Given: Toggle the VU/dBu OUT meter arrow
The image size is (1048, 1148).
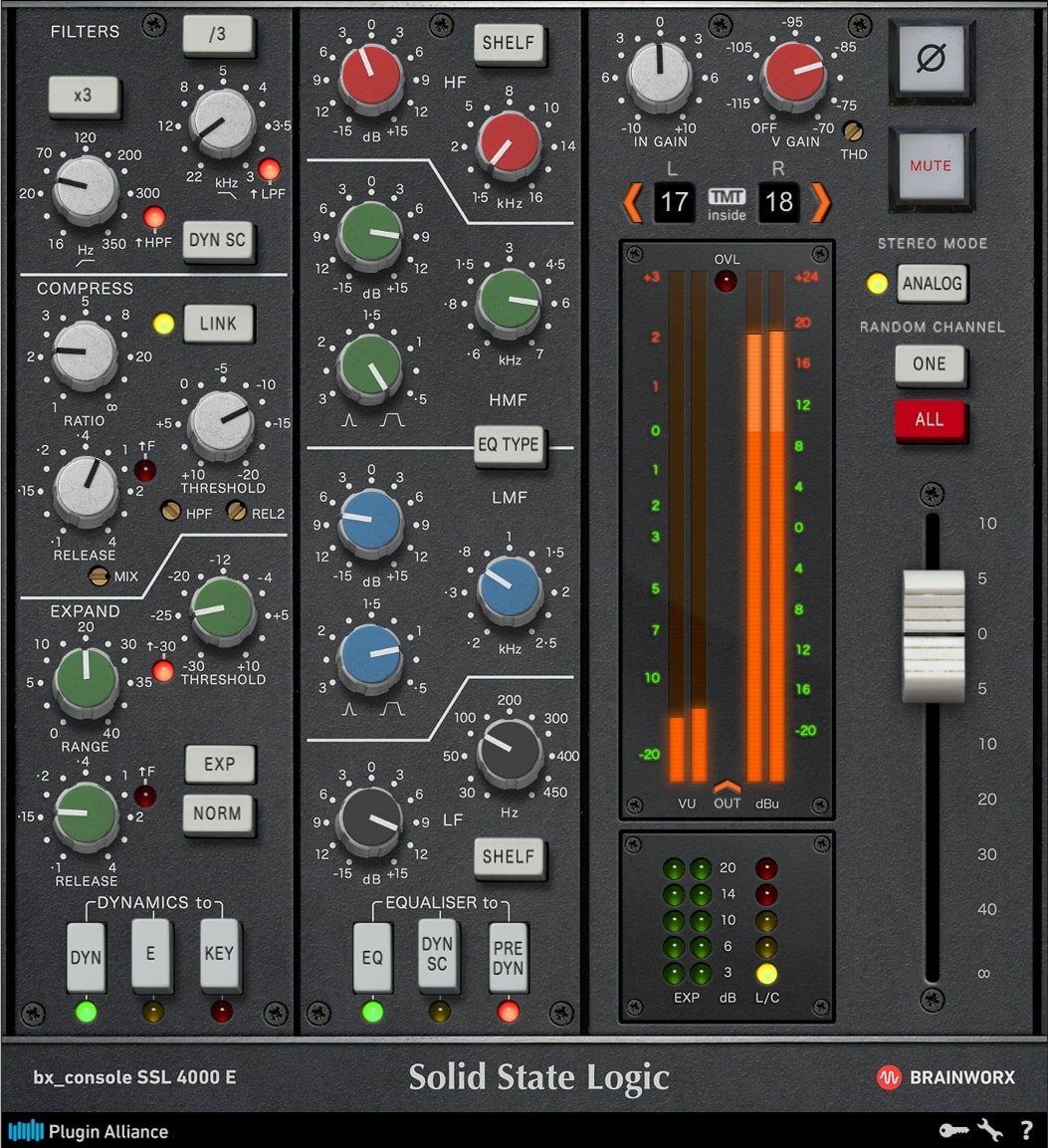Looking at the screenshot, I should pos(727,787).
